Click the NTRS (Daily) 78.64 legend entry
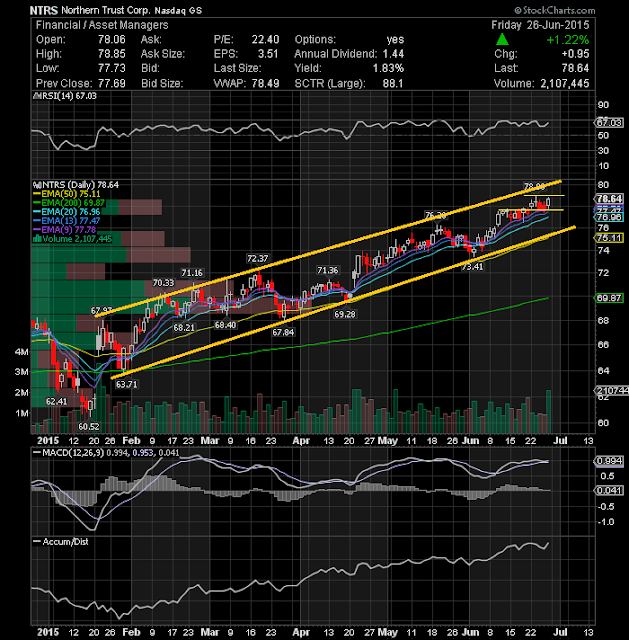The height and width of the screenshot is (640, 629). coord(76,185)
